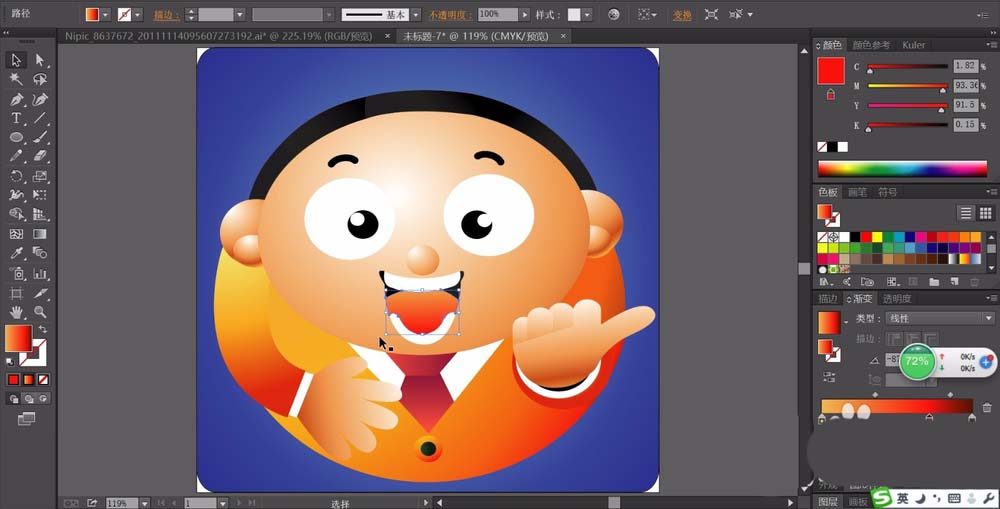Enable Draw Normal mode
The height and width of the screenshot is (509, 1000).
(x=13, y=399)
